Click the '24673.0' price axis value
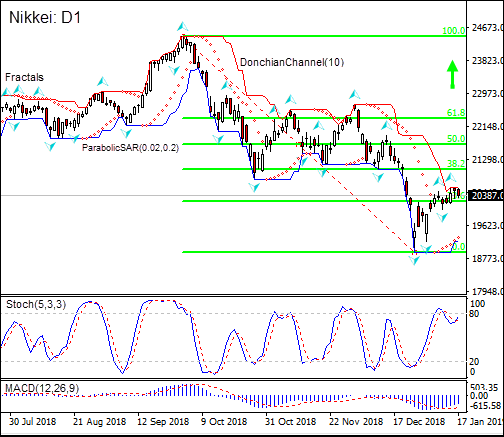The image size is (504, 437). tap(487, 27)
